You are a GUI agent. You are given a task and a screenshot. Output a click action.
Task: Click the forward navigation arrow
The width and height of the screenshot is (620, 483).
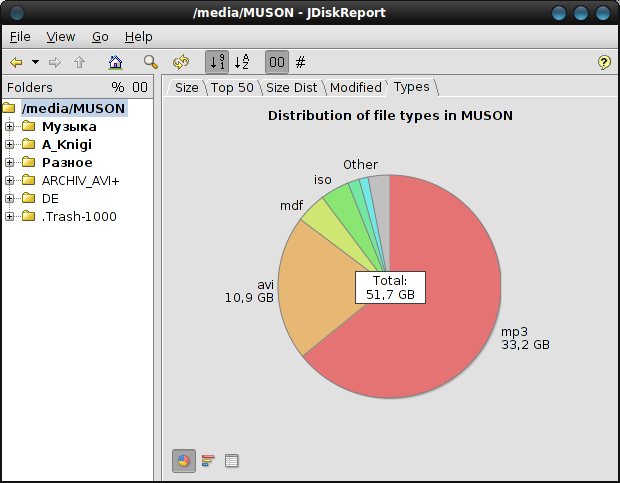[55, 62]
